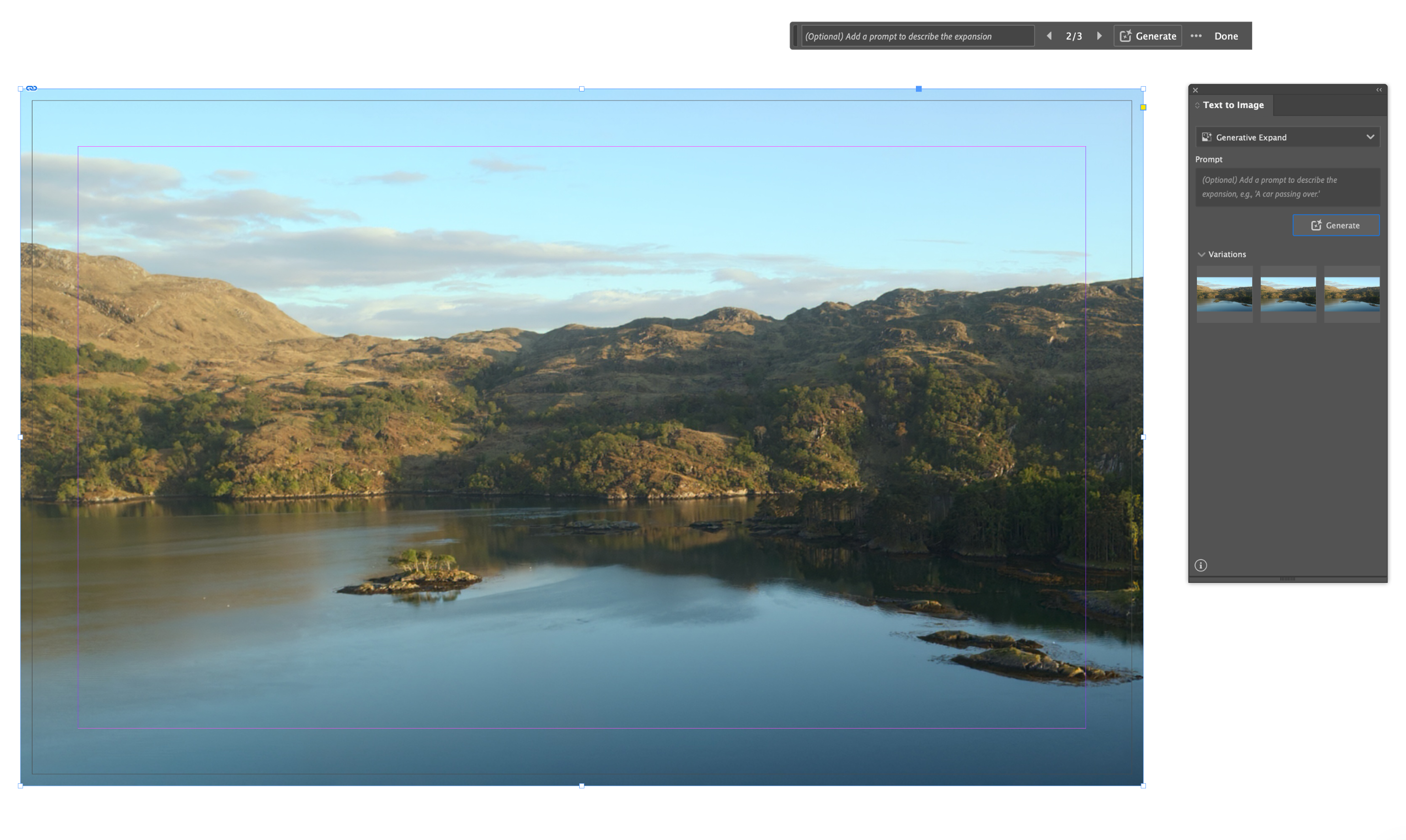This screenshot has width=1406, height=840.
Task: Click Done in the task bar
Action: point(1226,36)
